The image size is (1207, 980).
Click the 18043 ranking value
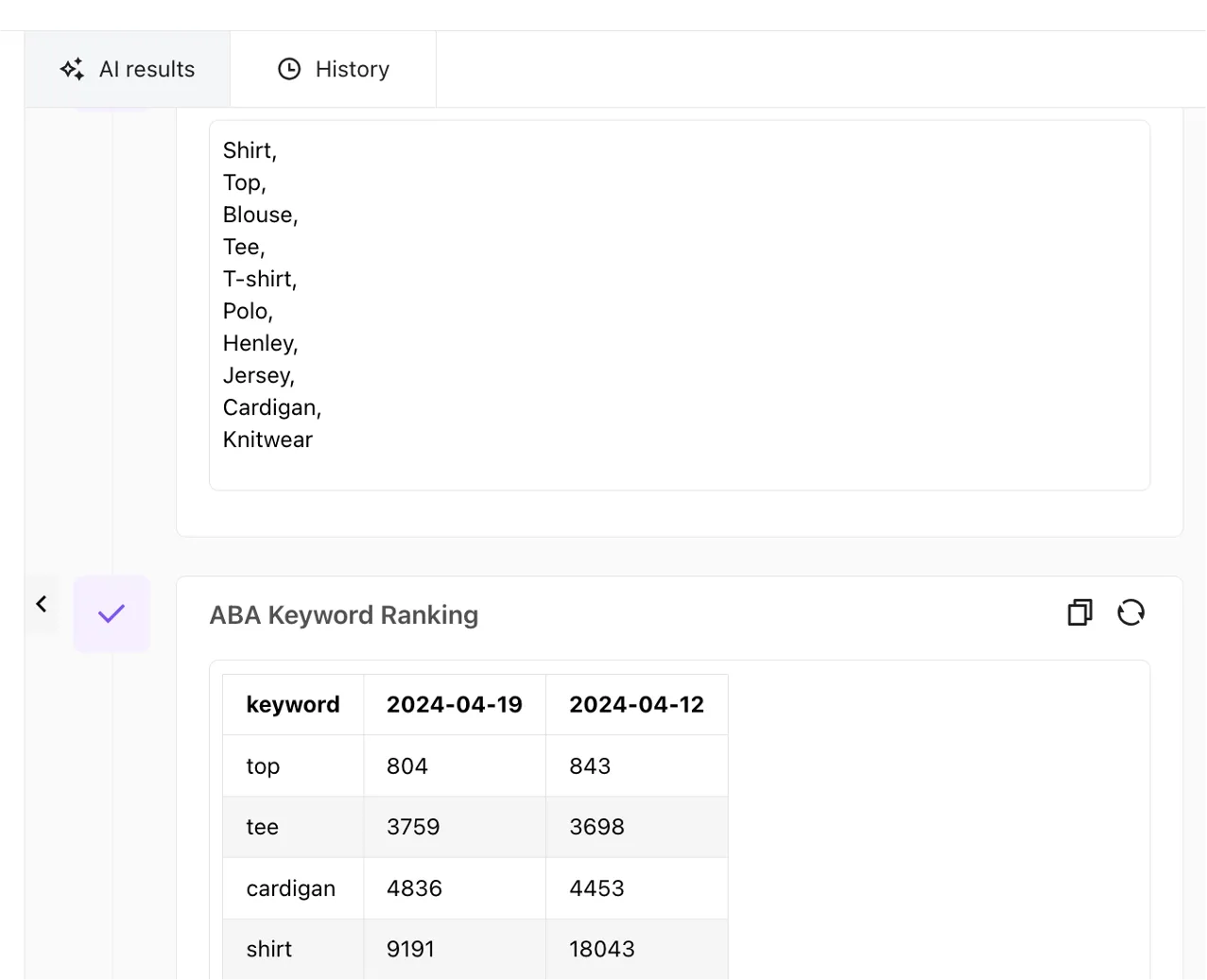click(602, 949)
